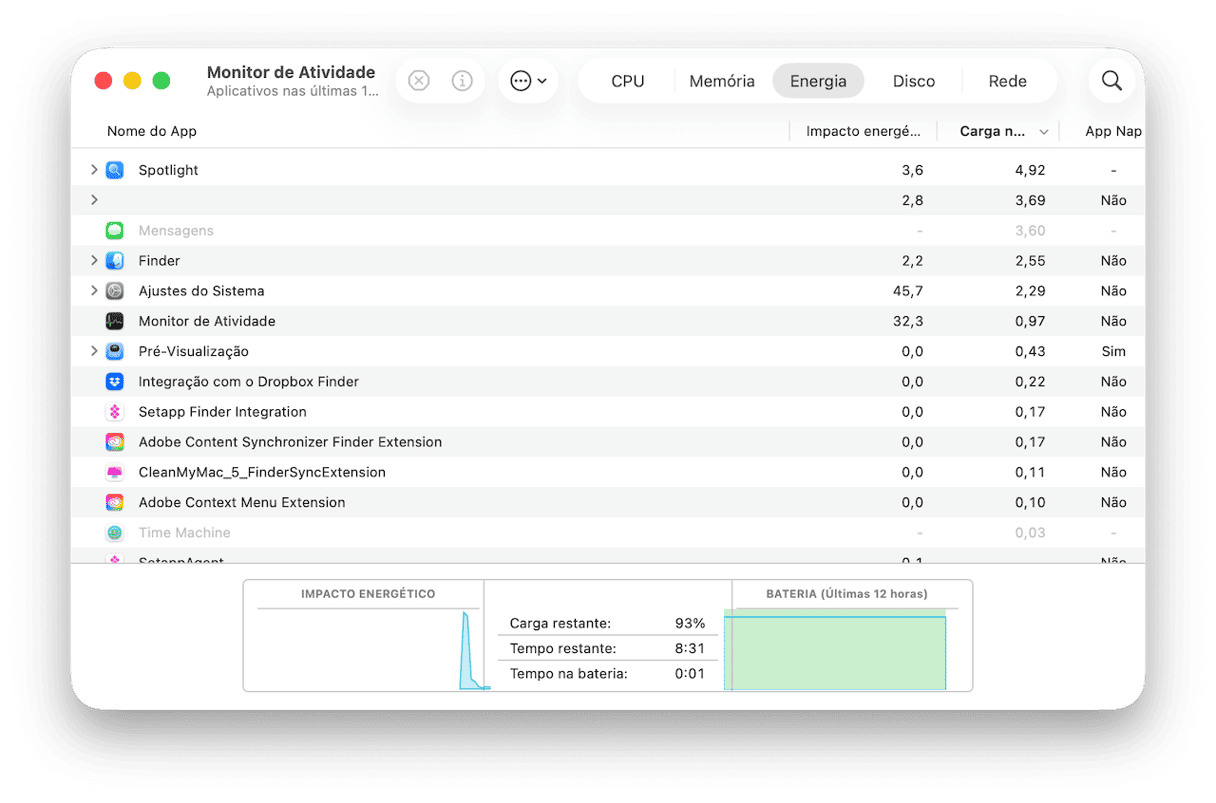The image size is (1216, 803).
Task: Select the Finder app icon
Action: coord(115,261)
